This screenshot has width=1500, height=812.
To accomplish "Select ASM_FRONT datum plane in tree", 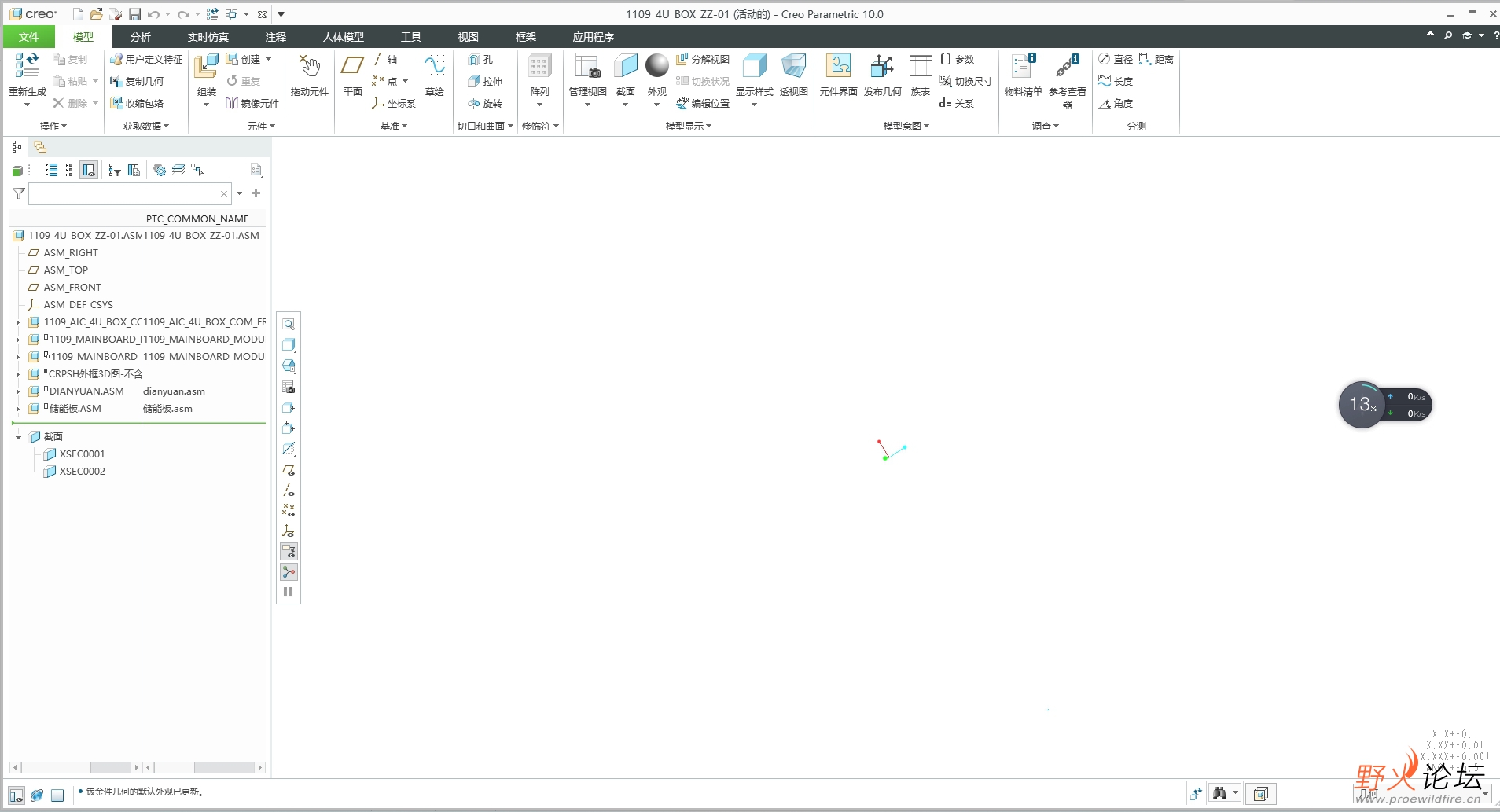I will pyautogui.click(x=64, y=288).
